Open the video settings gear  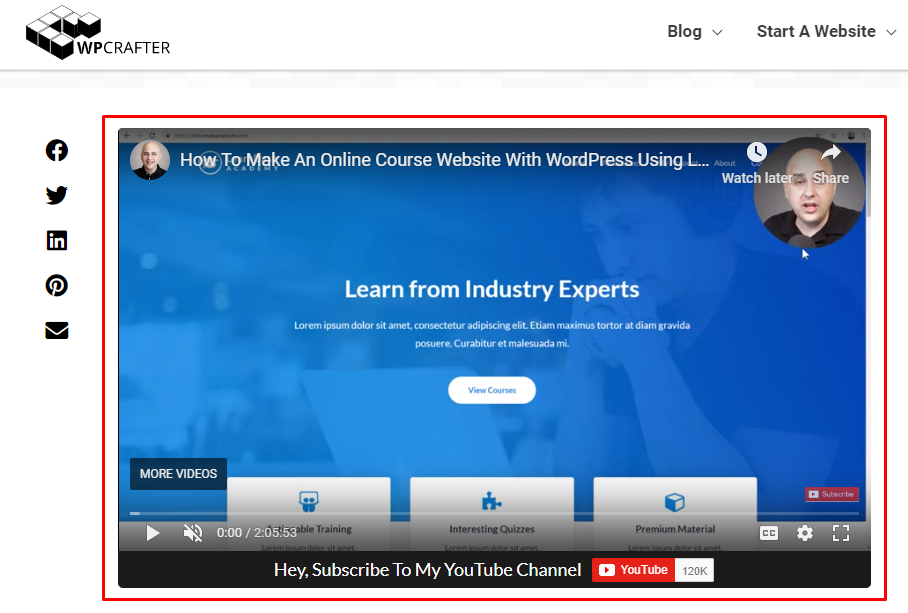805,533
